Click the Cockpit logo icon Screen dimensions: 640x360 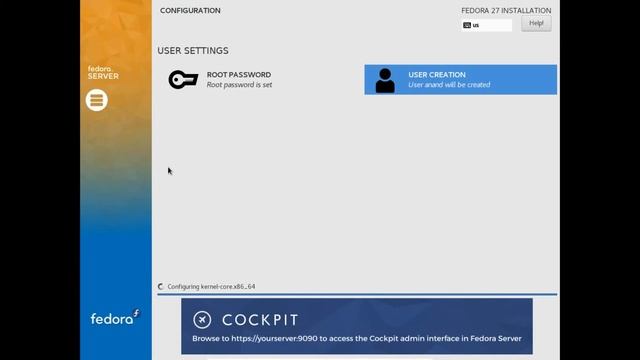(x=202, y=320)
